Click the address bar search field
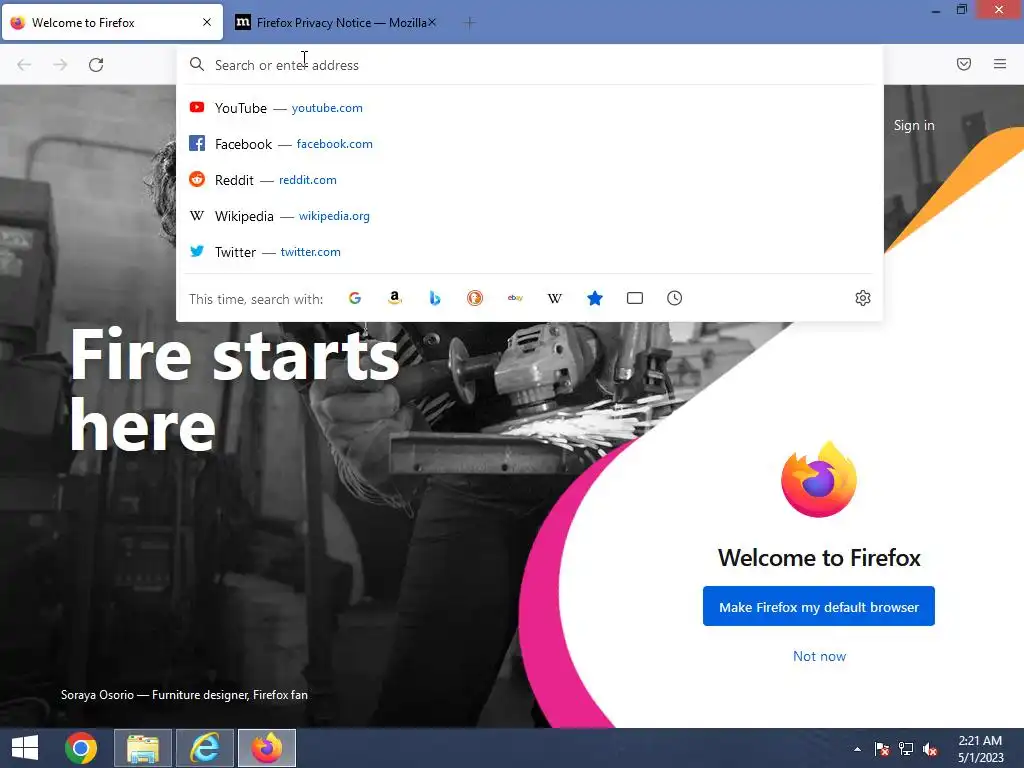 tap(530, 65)
